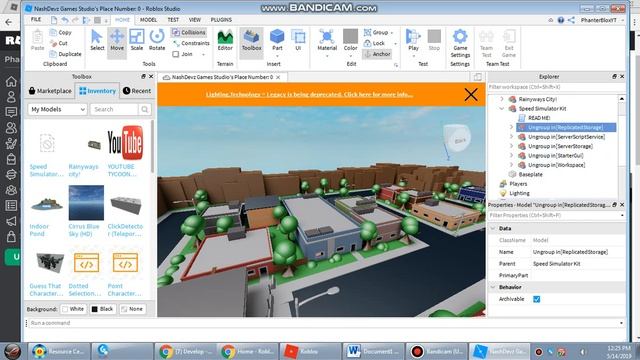Click the Filter workspace field
This screenshot has height=360, width=640.
[556, 87]
